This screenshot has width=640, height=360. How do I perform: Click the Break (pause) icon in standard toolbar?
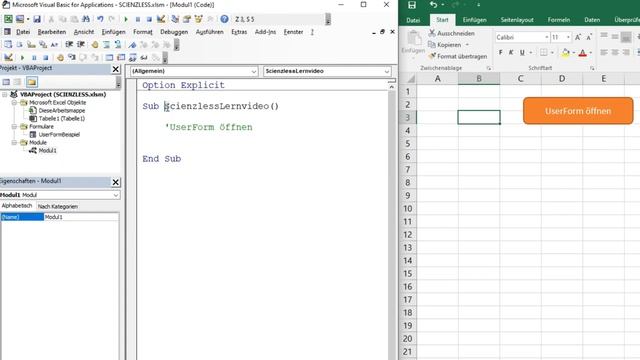(x=138, y=19)
